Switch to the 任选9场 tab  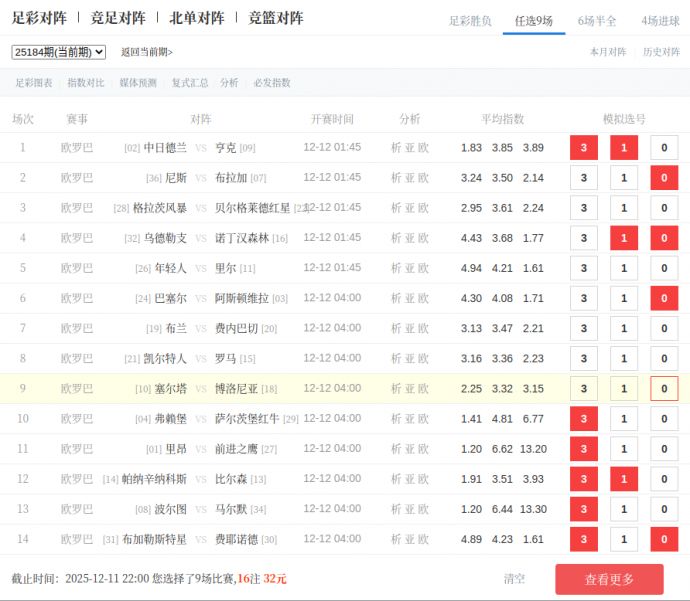coord(533,21)
